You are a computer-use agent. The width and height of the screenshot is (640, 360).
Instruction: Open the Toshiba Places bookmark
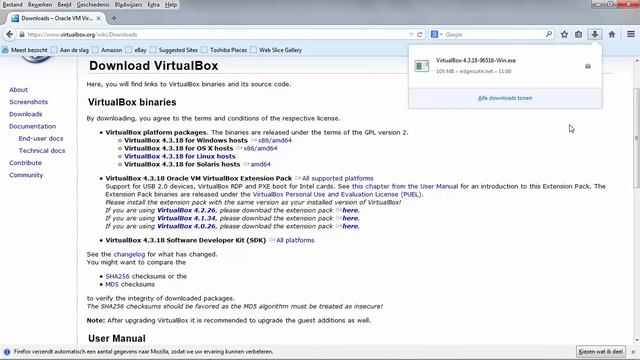point(224,50)
